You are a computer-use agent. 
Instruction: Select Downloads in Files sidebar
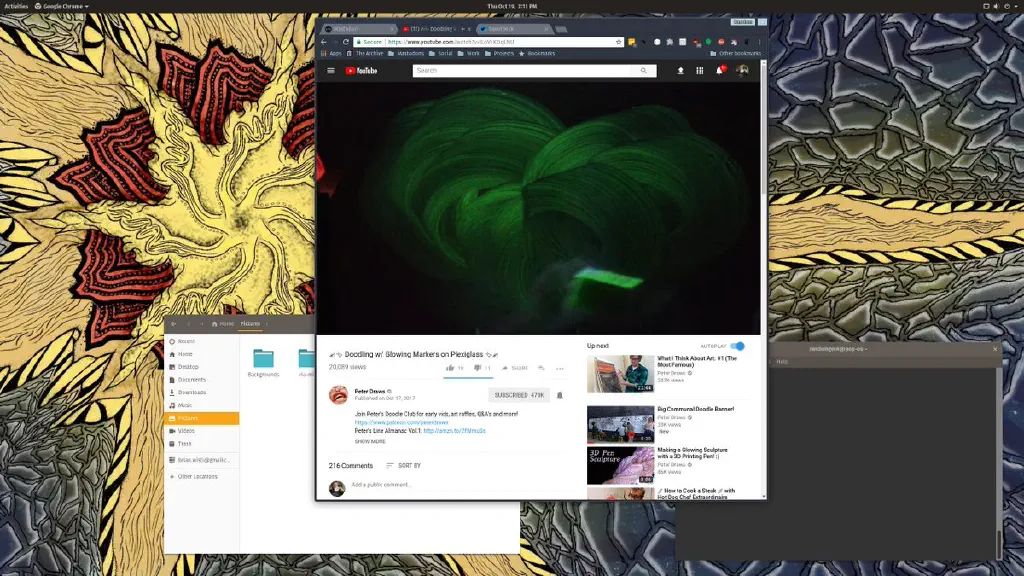pyautogui.click(x=202, y=392)
